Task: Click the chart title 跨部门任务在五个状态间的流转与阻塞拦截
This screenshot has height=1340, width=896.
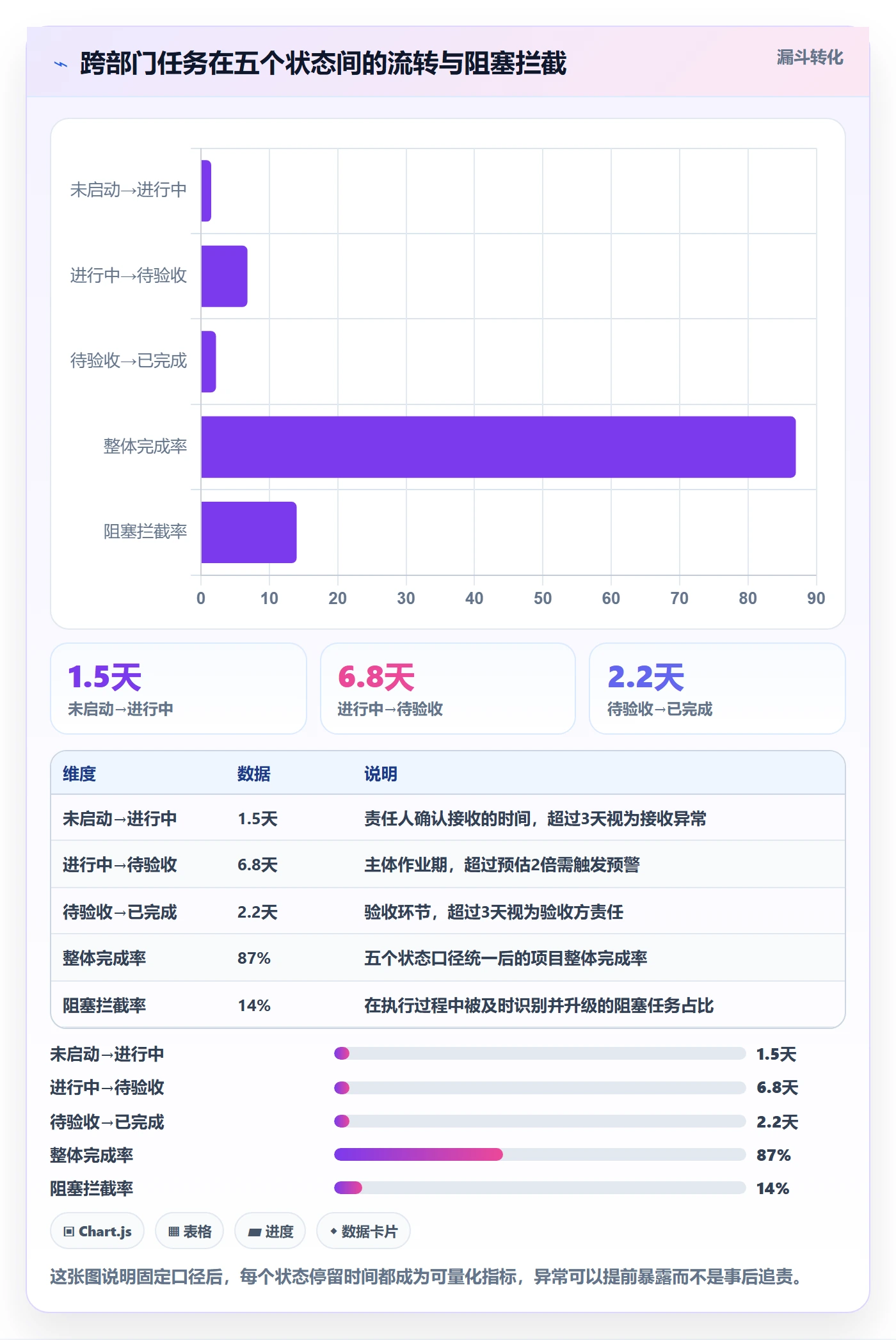Action: pos(323,63)
